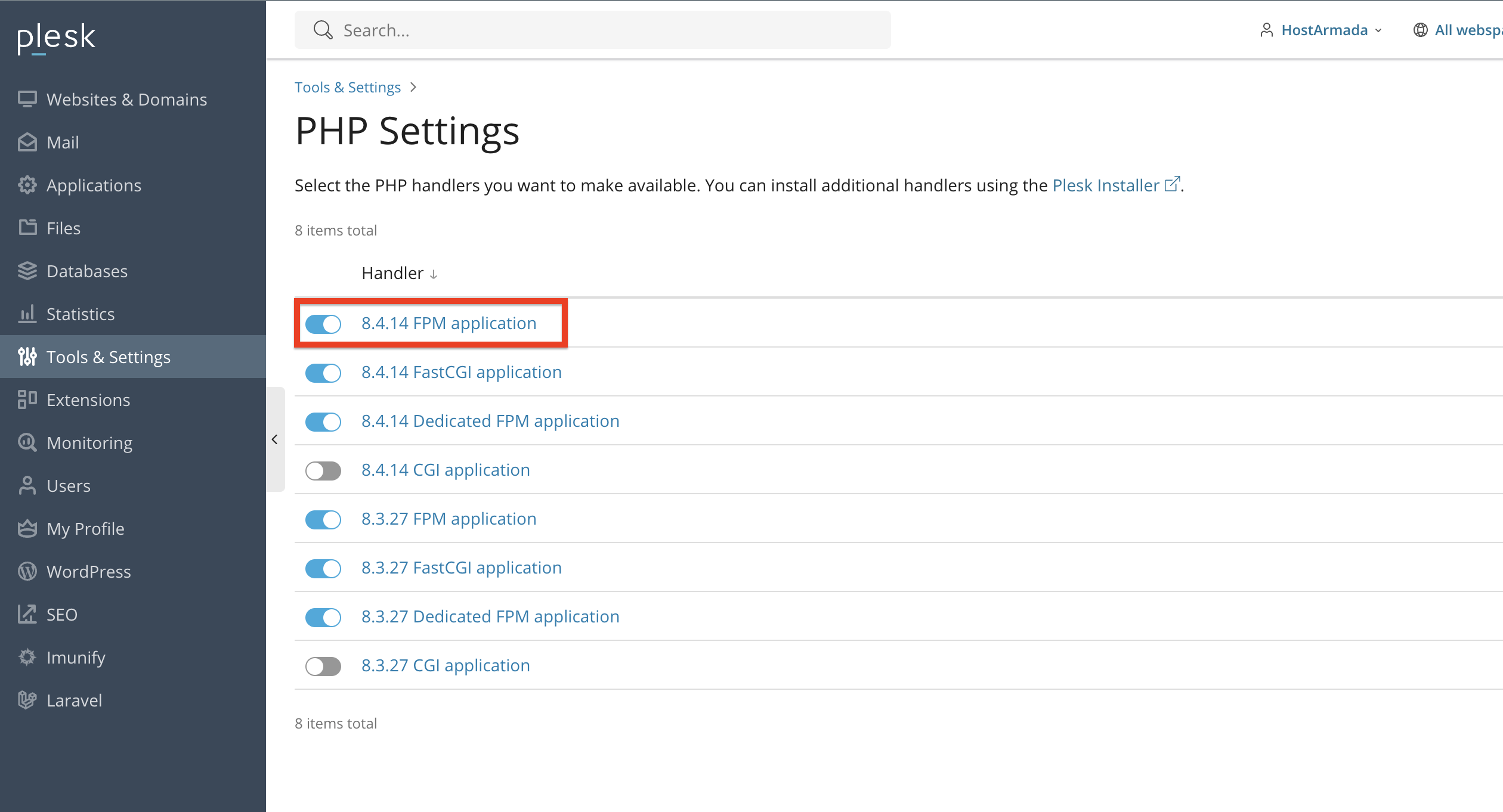
Task: Enable the 8.3.27 CGI application toggle
Action: (x=323, y=666)
